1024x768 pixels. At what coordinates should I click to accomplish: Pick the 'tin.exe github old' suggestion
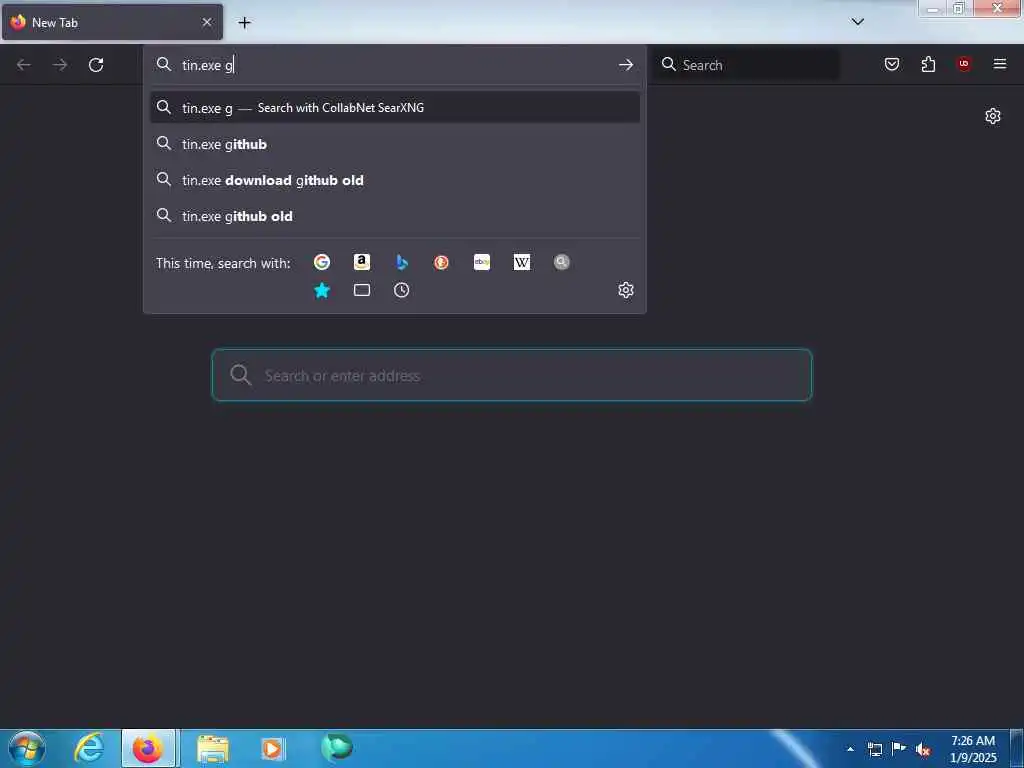[394, 216]
